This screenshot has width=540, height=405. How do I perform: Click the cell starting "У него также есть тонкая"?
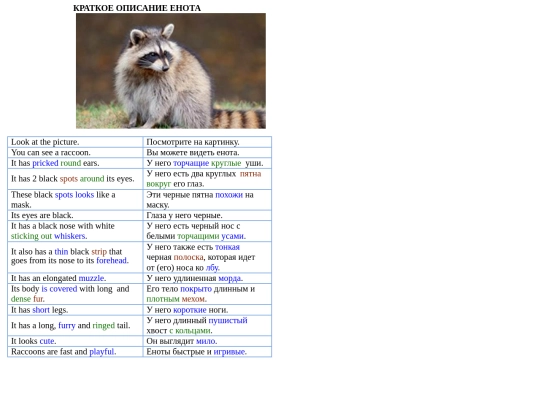click(x=207, y=257)
